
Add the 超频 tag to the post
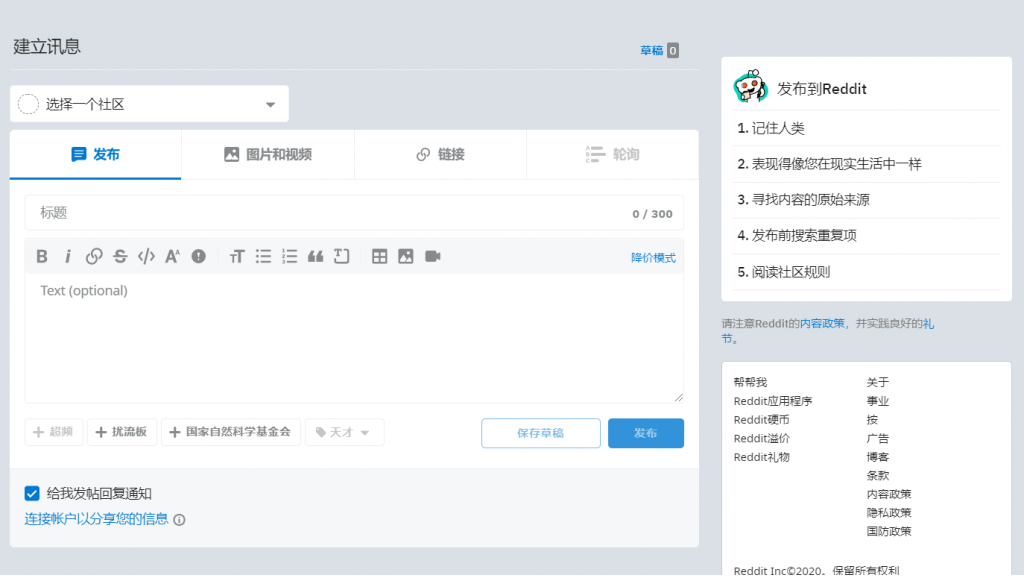[x=54, y=432]
